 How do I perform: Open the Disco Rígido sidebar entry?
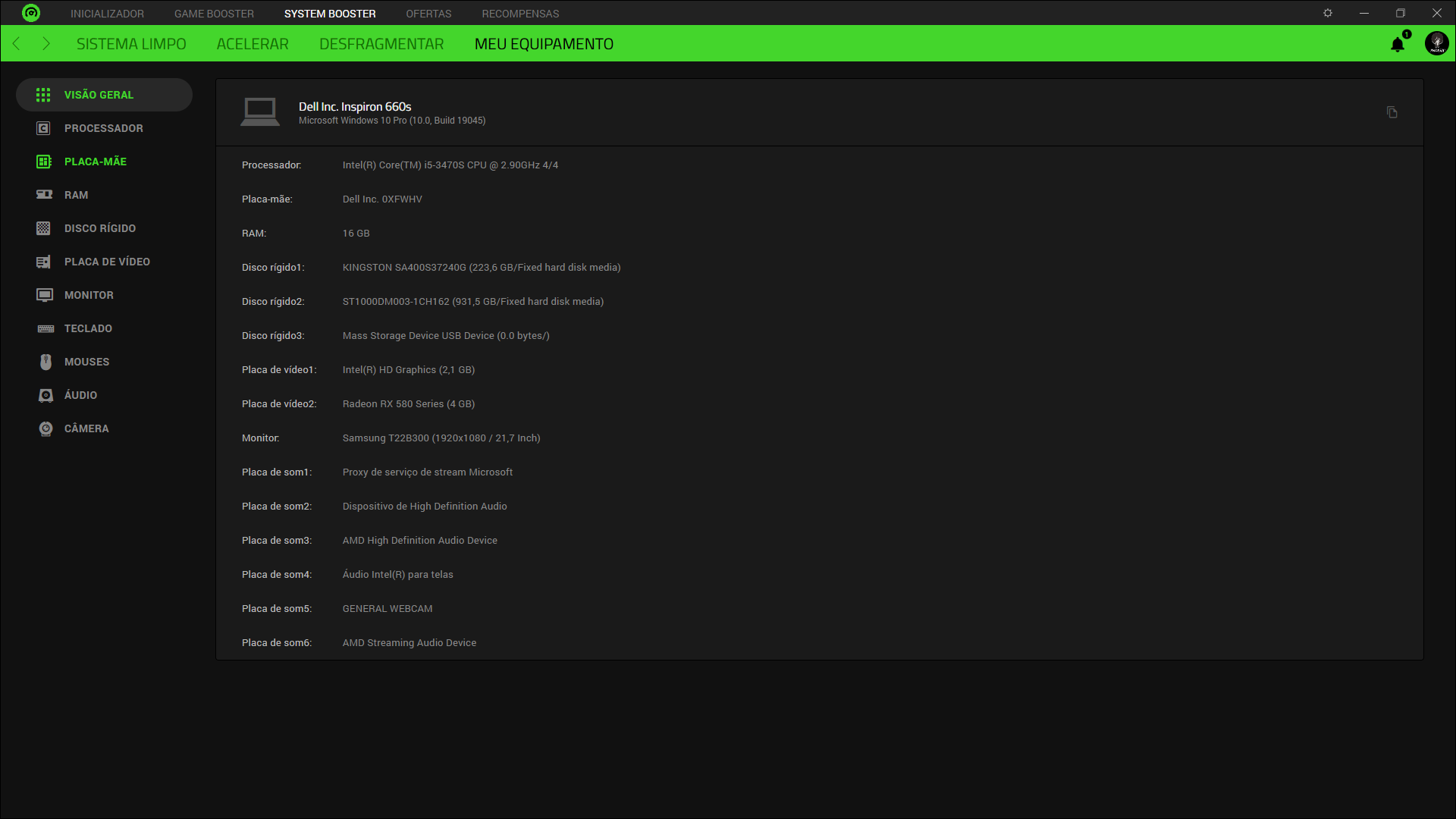[104, 228]
